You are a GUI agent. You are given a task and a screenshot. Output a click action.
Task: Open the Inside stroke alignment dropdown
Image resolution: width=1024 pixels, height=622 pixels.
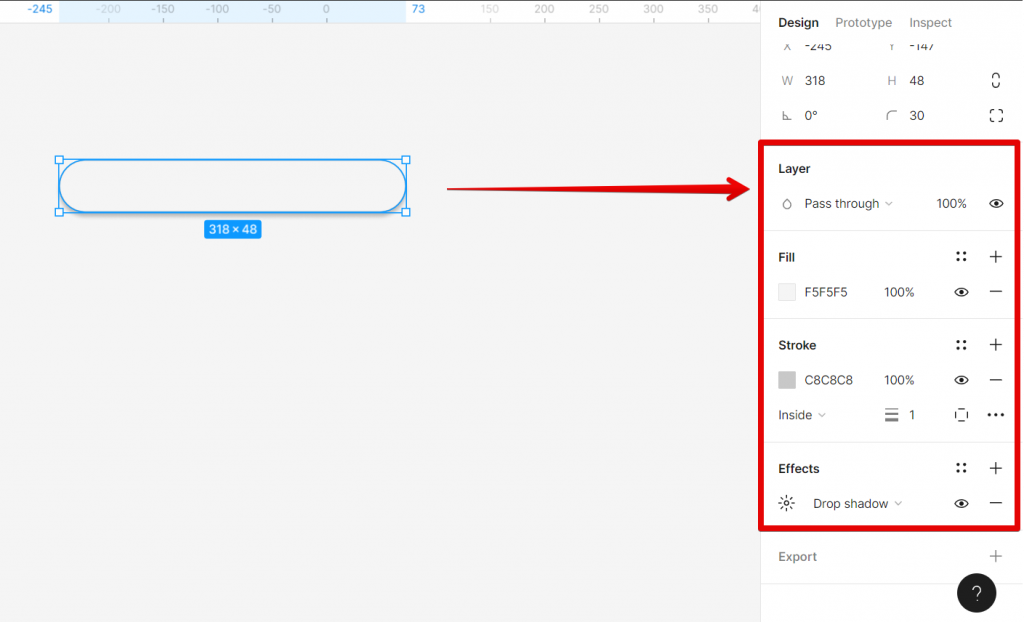point(801,414)
